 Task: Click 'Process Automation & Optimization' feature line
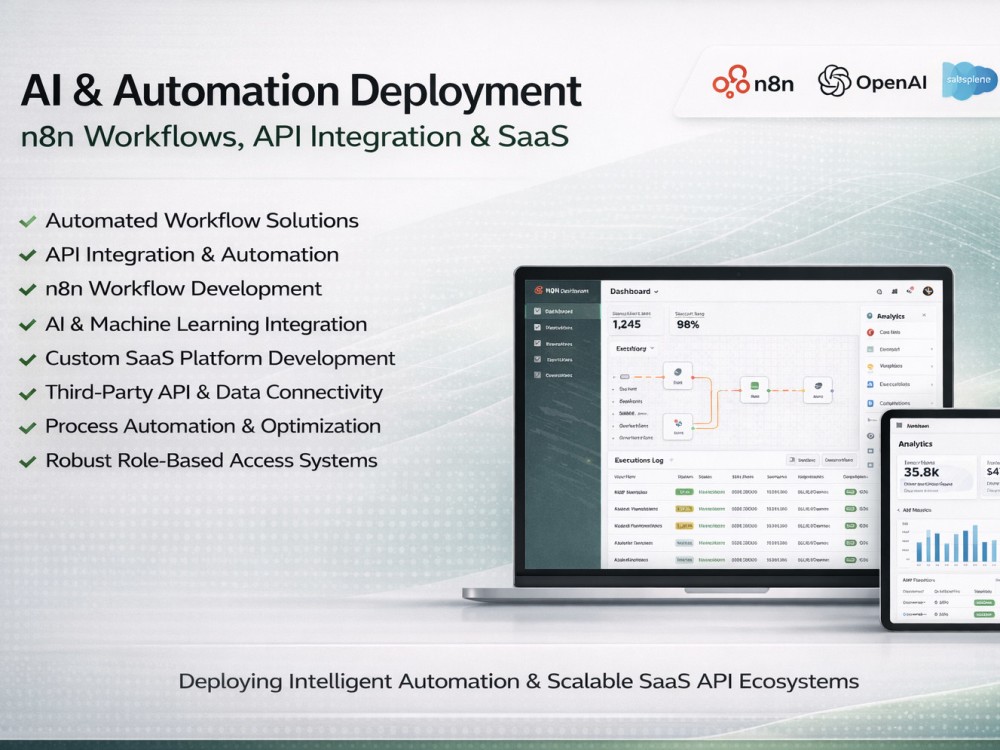coord(213,426)
